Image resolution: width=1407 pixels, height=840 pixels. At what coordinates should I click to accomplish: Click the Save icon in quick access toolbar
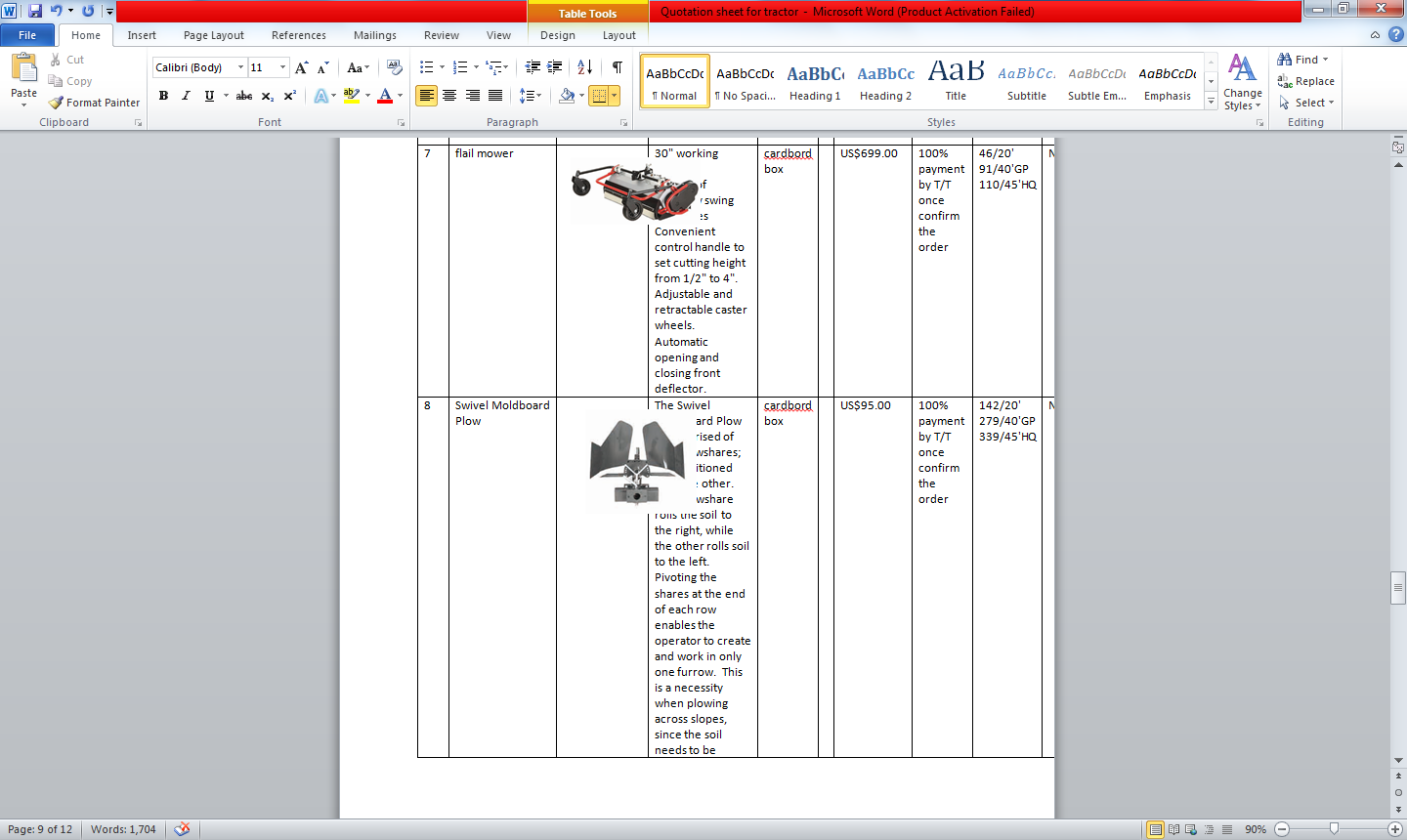[35, 11]
